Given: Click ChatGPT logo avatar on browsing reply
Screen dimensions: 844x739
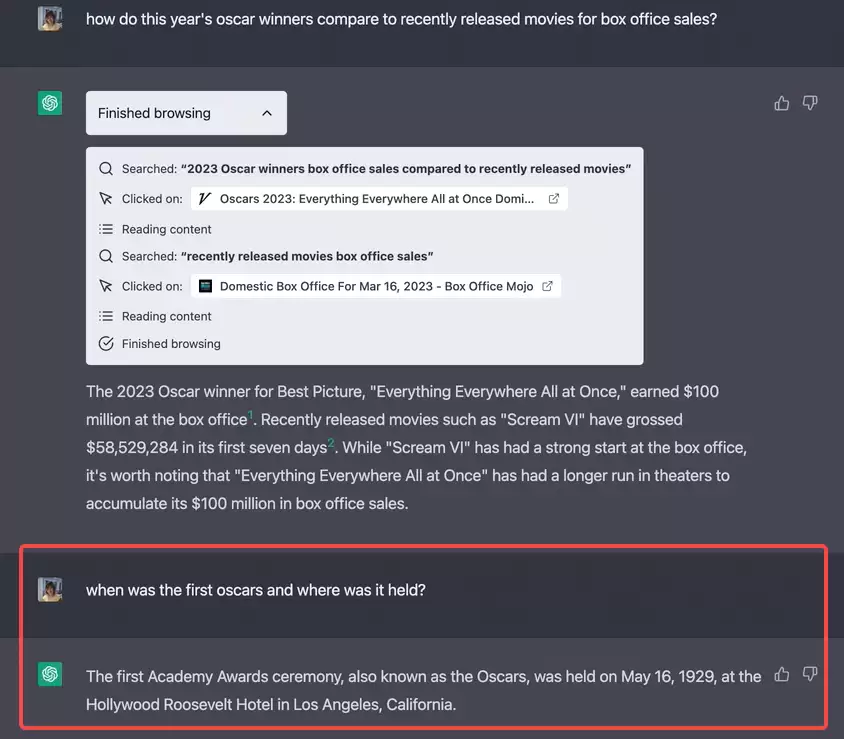Looking at the screenshot, I should coord(50,103).
